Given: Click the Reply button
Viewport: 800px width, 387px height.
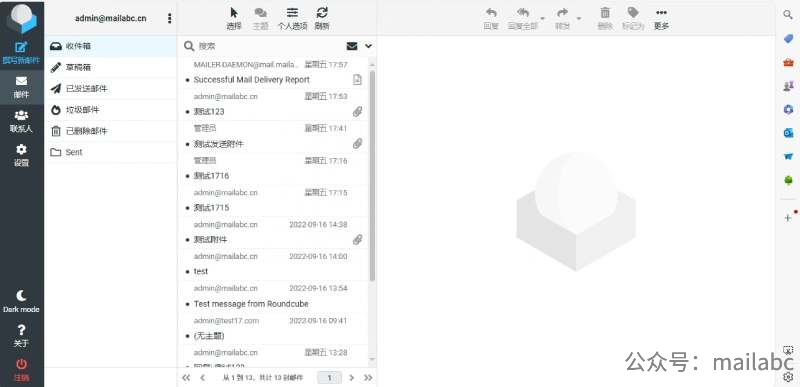Looking at the screenshot, I should 491,18.
